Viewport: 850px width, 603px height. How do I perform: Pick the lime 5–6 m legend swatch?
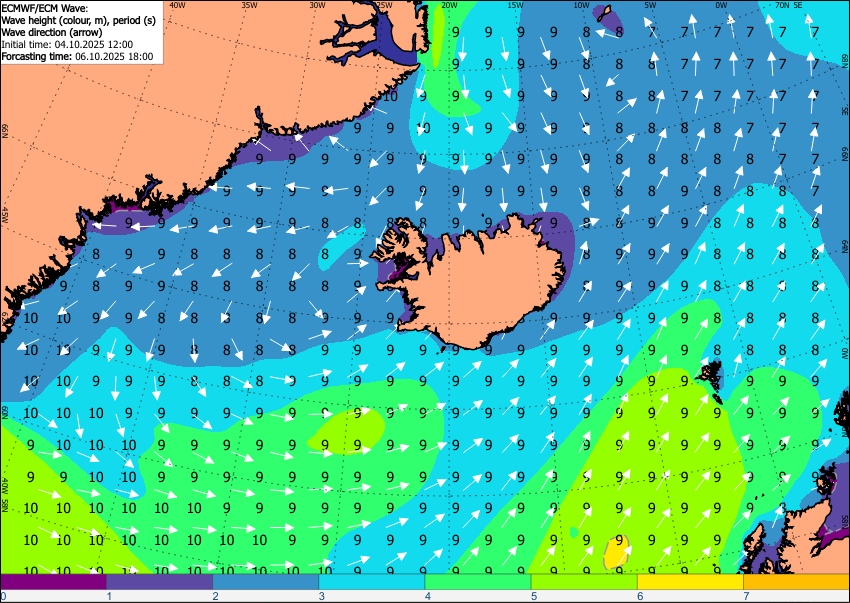tap(584, 582)
